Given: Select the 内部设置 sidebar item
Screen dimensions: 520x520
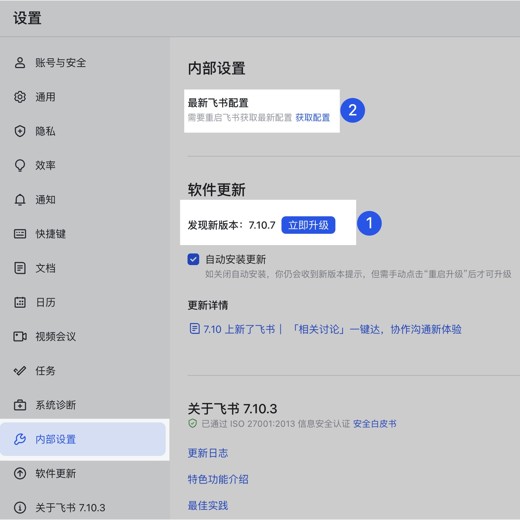Looking at the screenshot, I should [x=83, y=439].
